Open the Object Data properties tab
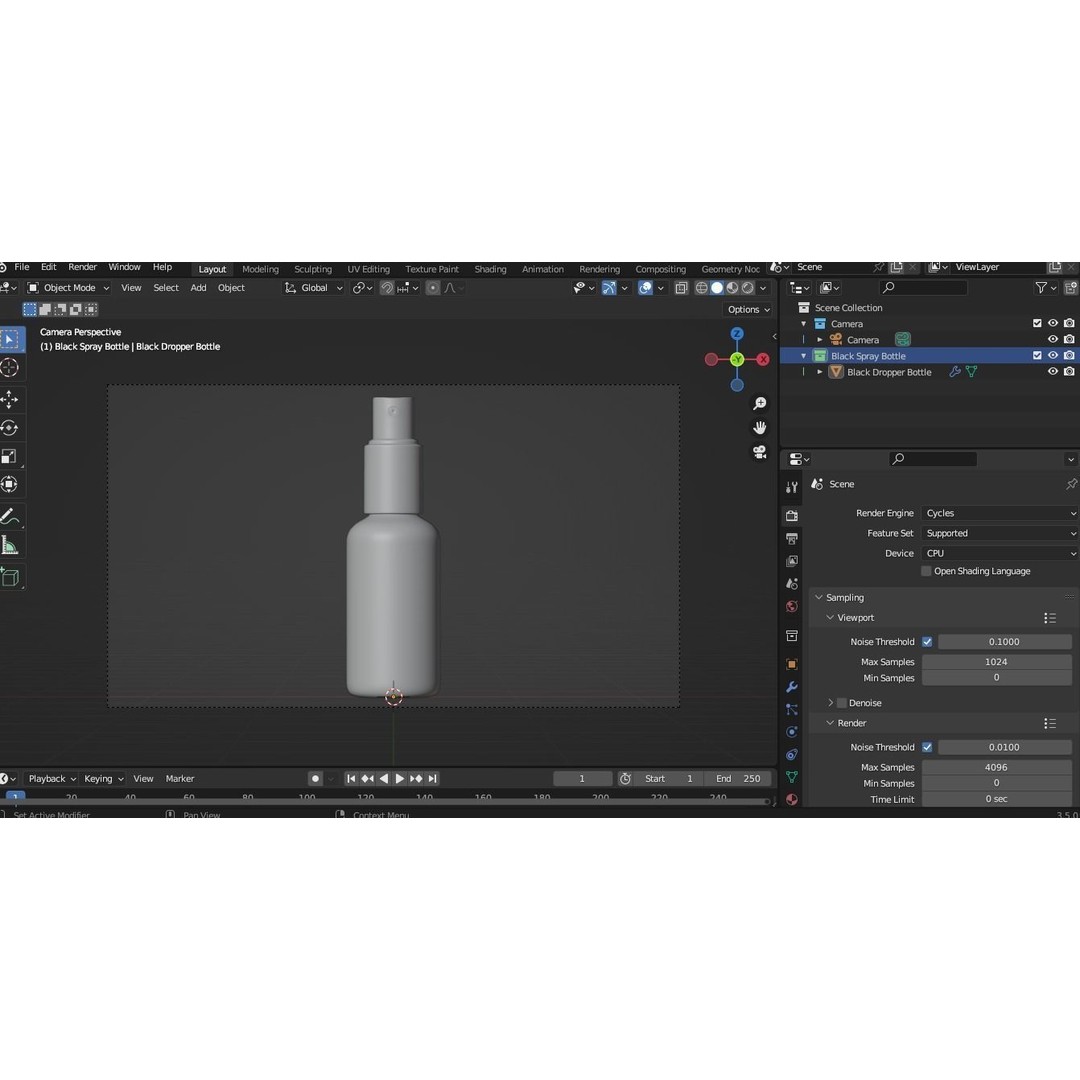Image resolution: width=1080 pixels, height=1080 pixels. coord(792,777)
